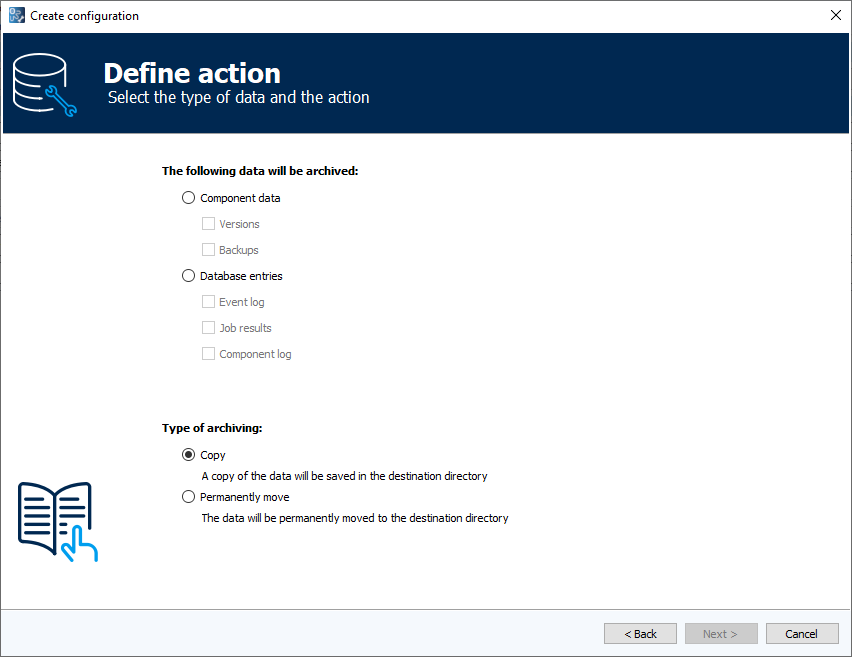Click the Back button
Image resolution: width=852 pixels, height=657 pixels.
tap(640, 633)
